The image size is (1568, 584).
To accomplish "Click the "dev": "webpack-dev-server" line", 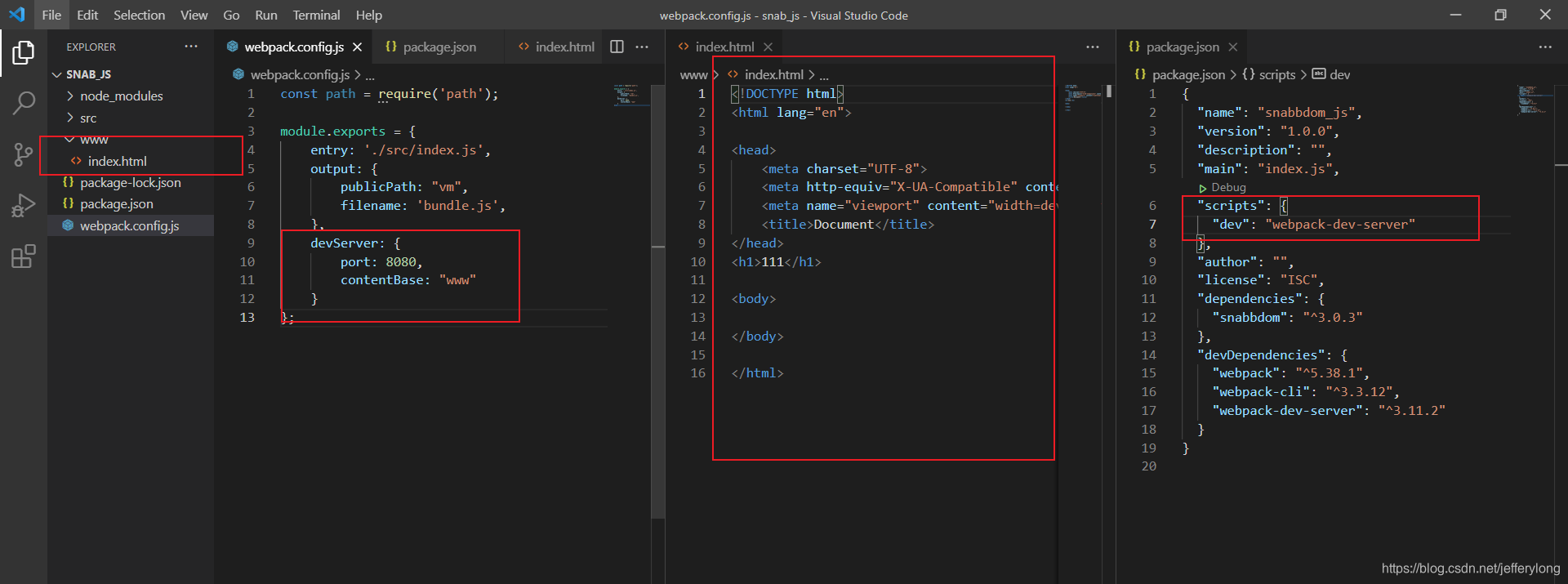I will click(x=1313, y=225).
